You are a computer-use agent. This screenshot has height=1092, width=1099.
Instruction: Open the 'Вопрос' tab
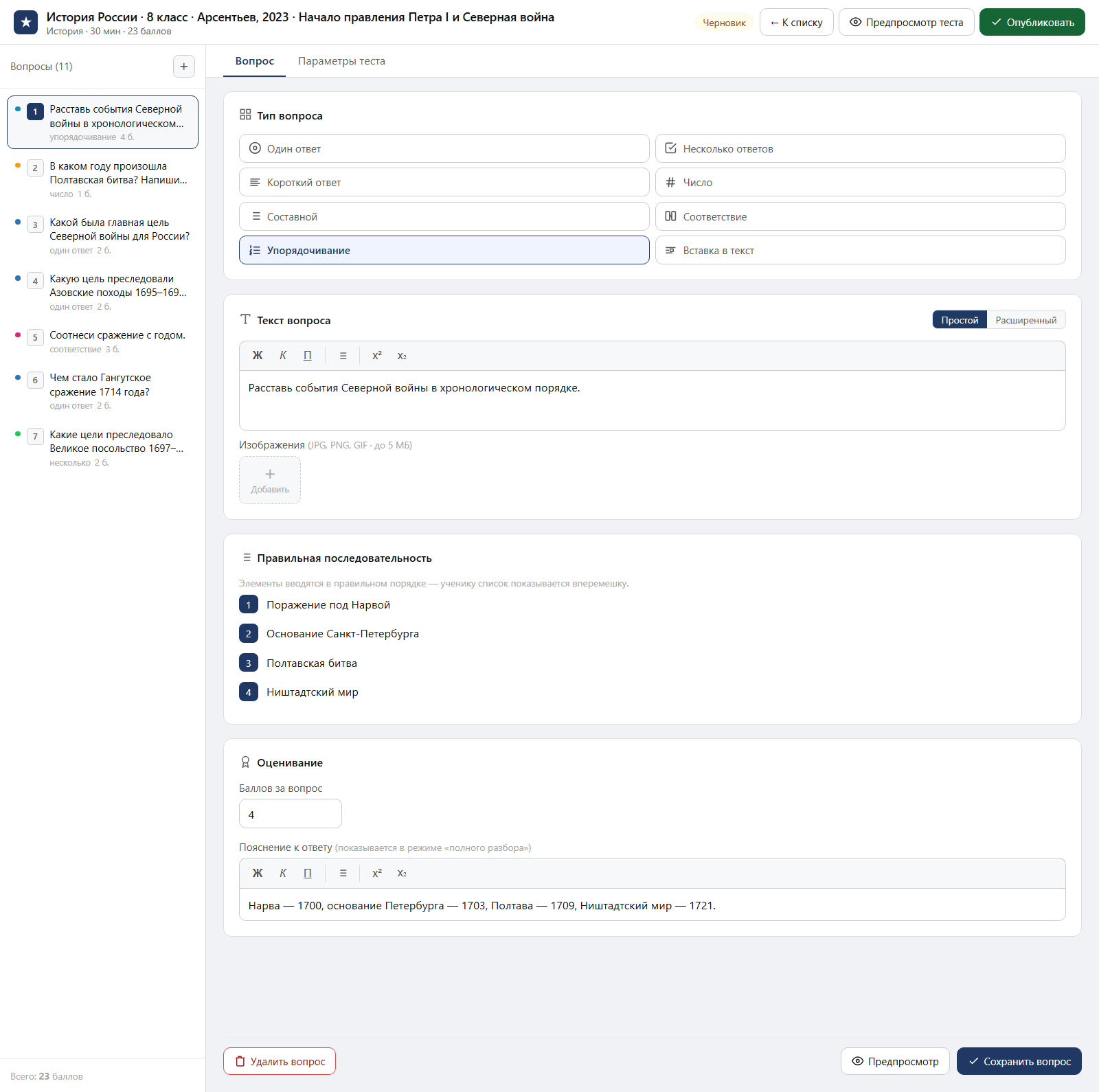coord(255,61)
